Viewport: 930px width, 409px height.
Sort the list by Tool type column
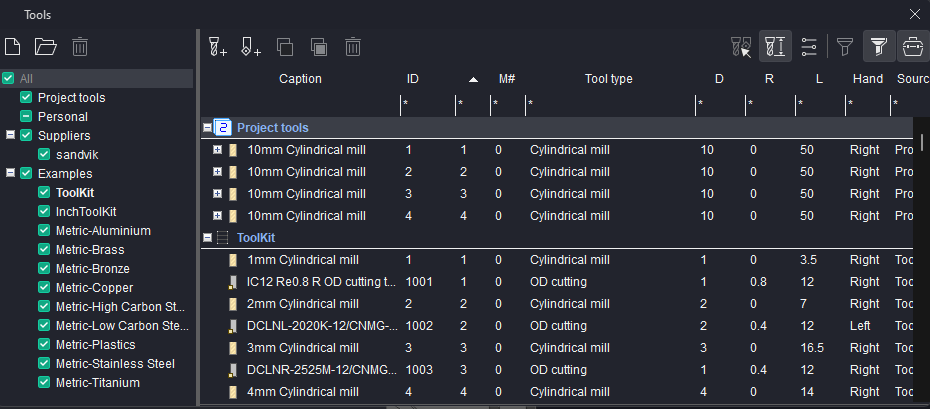coord(608,79)
